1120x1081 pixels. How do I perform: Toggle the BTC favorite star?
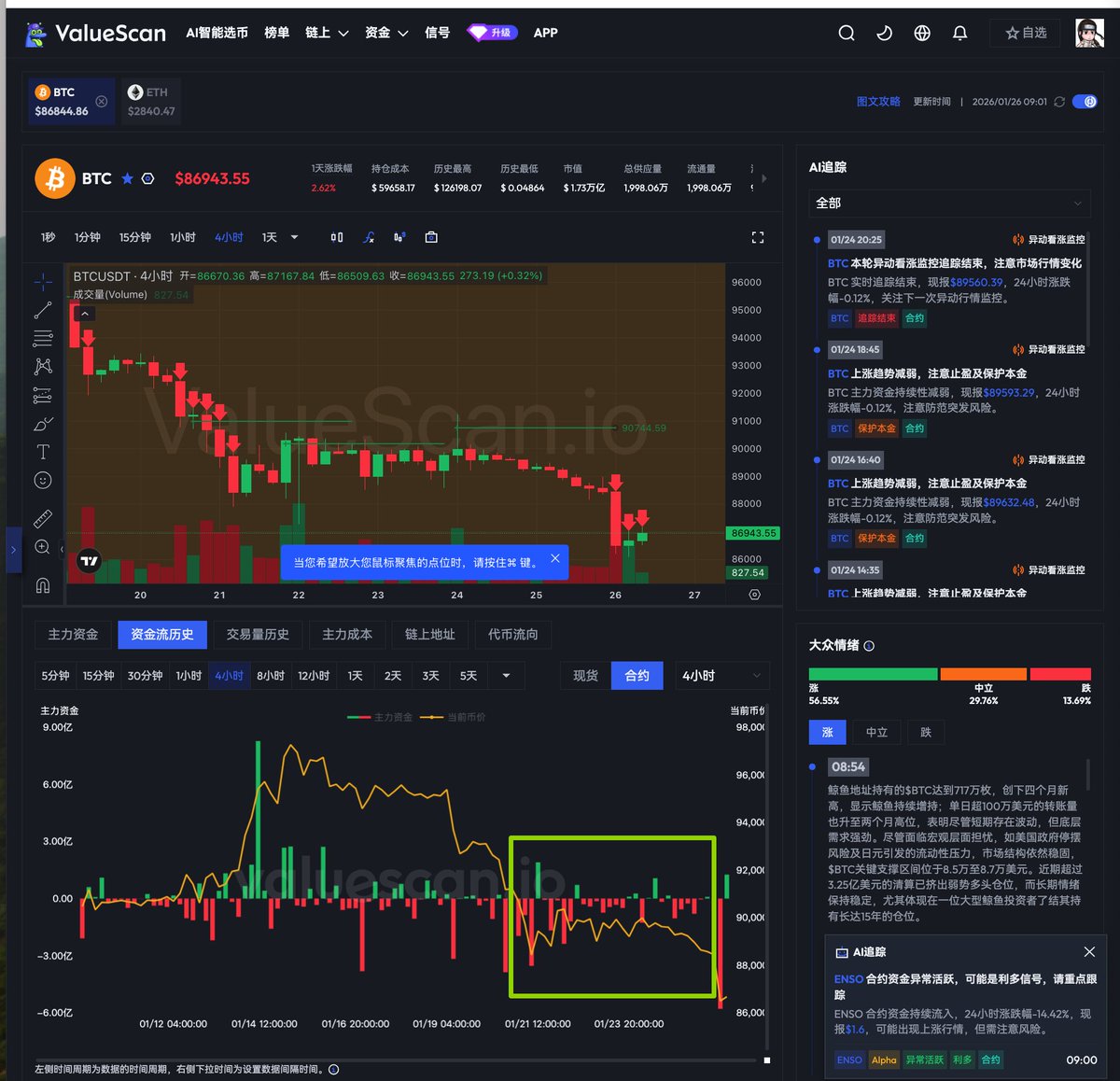tap(127, 178)
